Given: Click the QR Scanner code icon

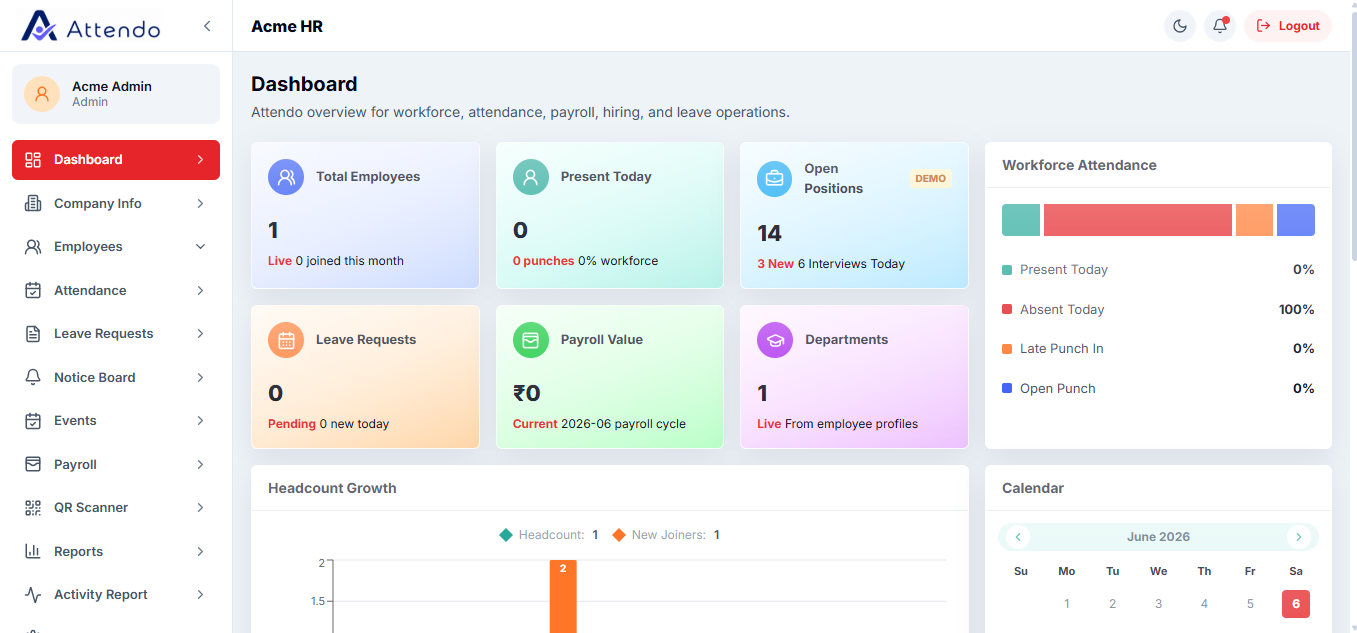Looking at the screenshot, I should (33, 508).
